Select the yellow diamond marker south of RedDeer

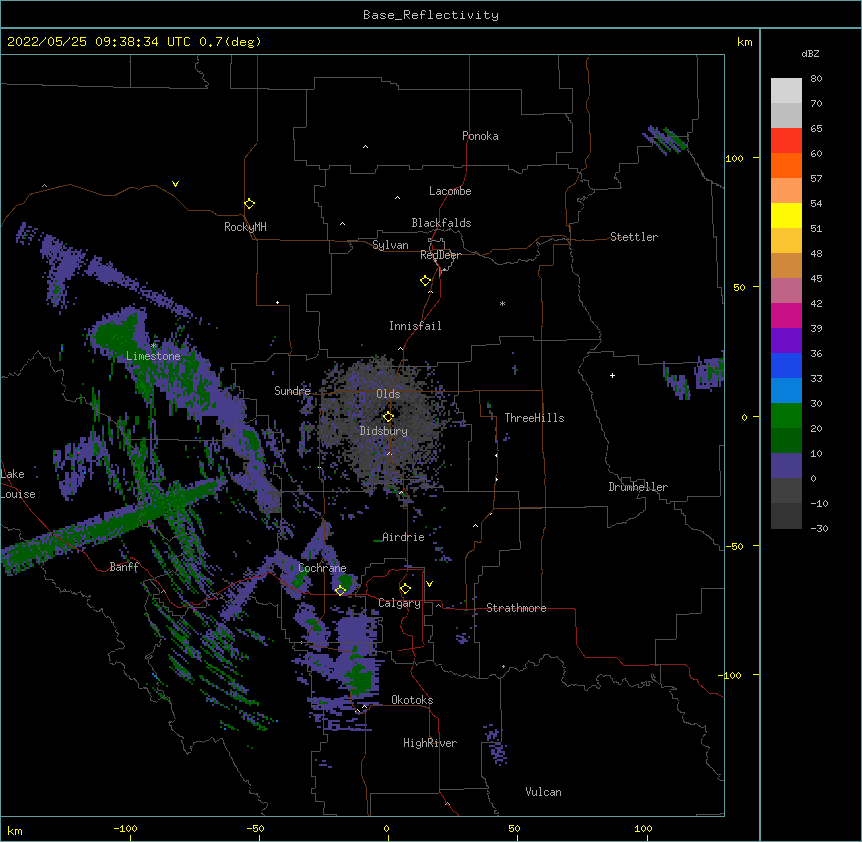pos(426,280)
